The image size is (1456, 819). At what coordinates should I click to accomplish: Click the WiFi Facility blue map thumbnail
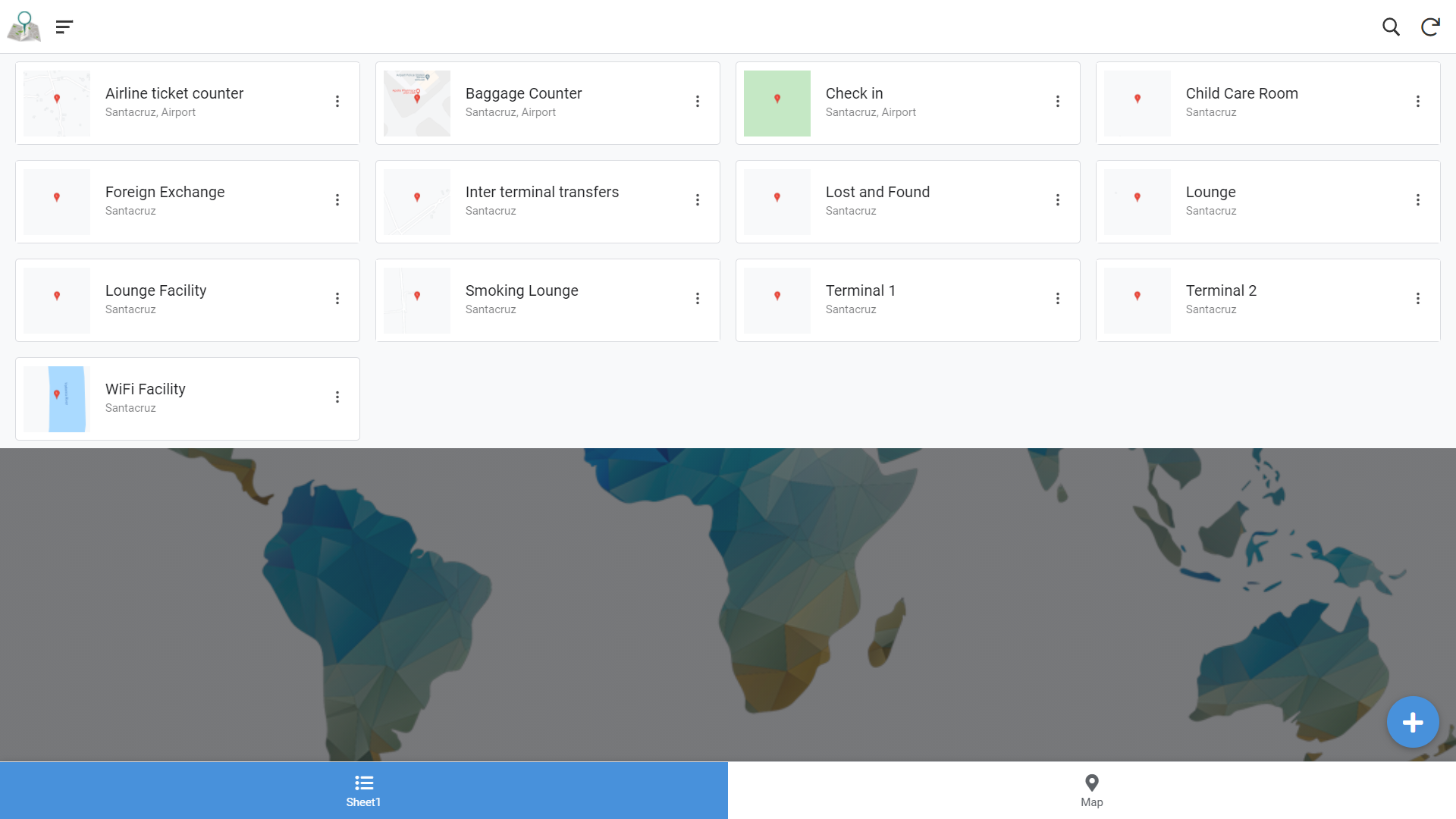coord(57,399)
